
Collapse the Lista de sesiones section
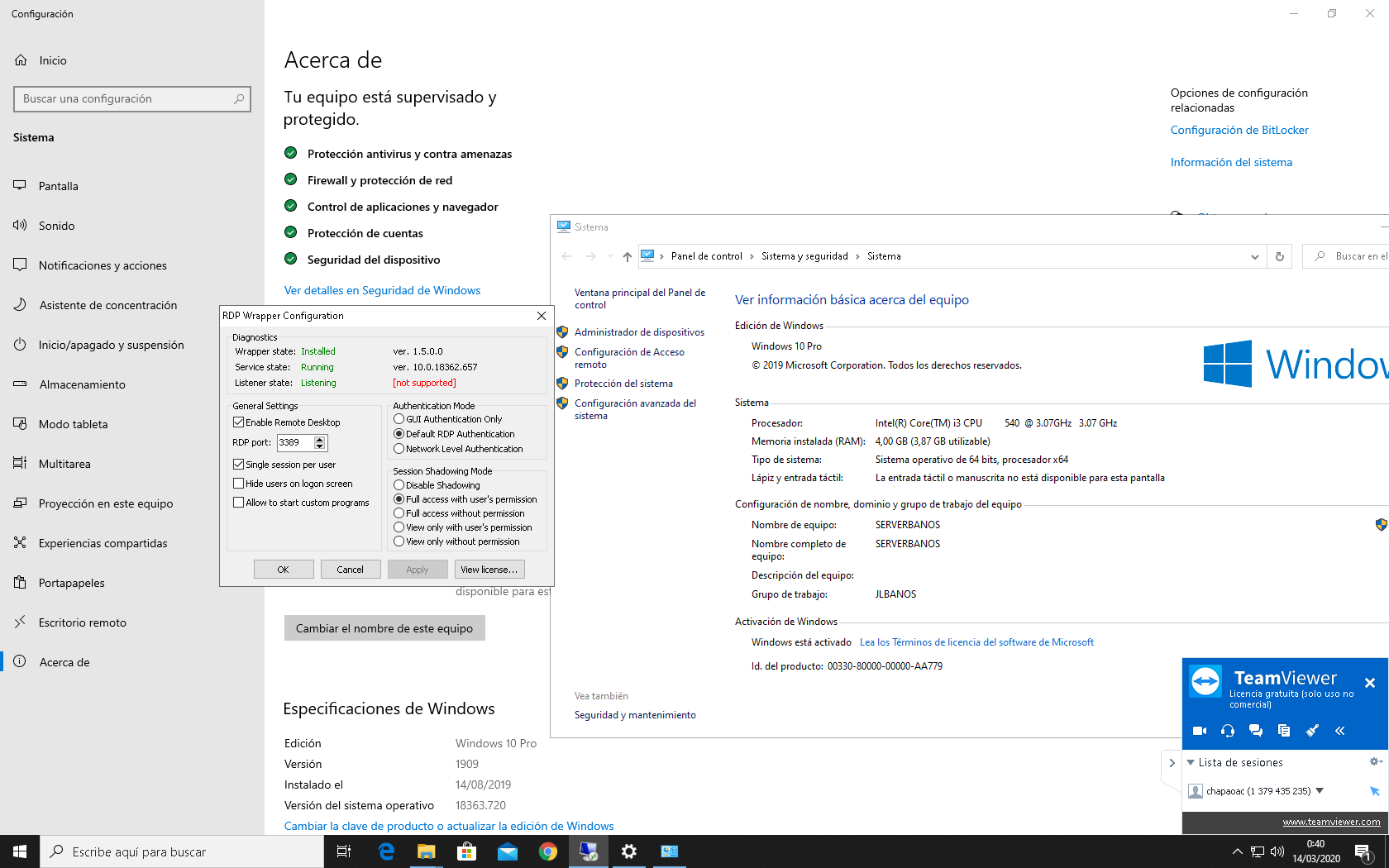coord(1191,762)
